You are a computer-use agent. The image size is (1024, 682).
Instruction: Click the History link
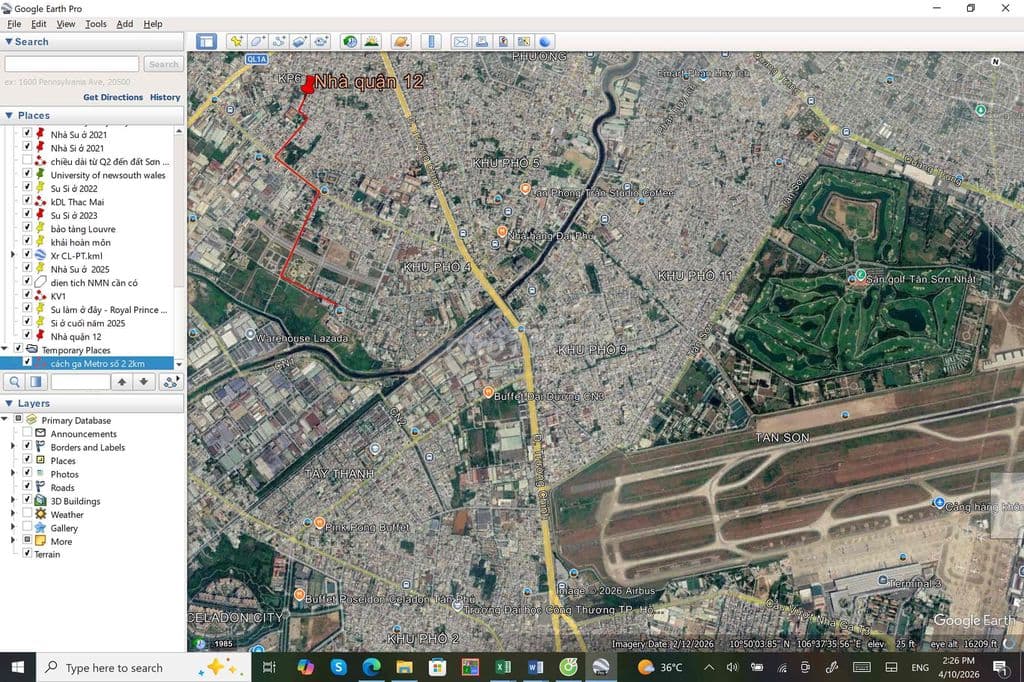coord(165,98)
